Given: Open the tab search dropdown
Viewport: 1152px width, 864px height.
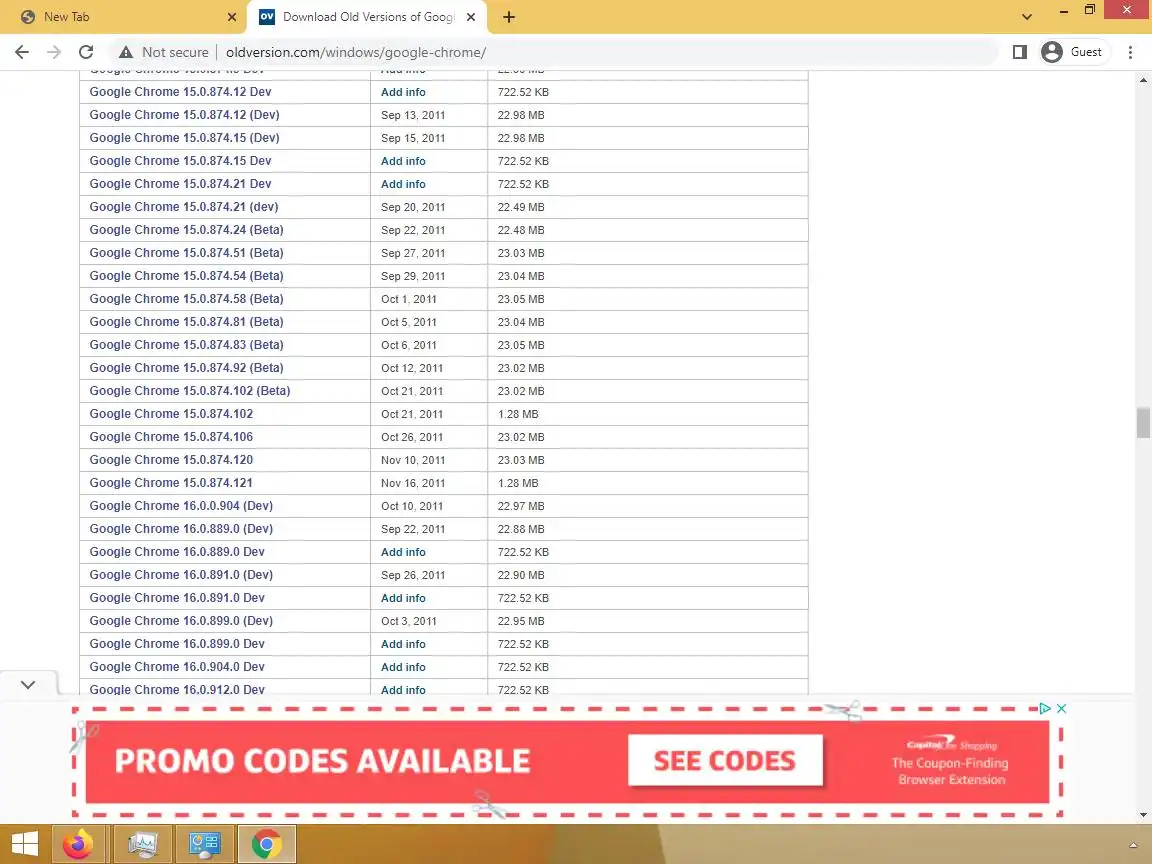Looking at the screenshot, I should click(x=1026, y=17).
